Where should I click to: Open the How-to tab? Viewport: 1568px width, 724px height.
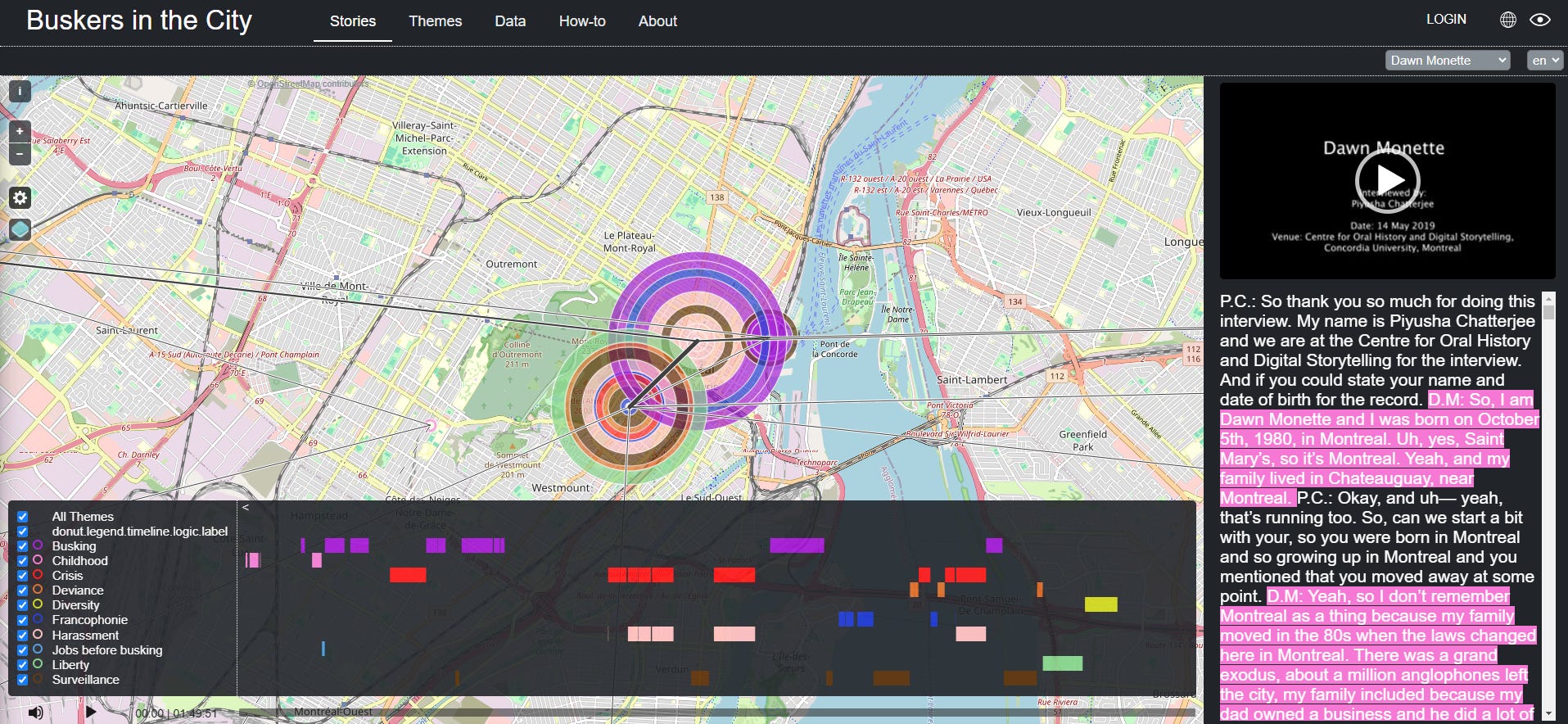[582, 21]
